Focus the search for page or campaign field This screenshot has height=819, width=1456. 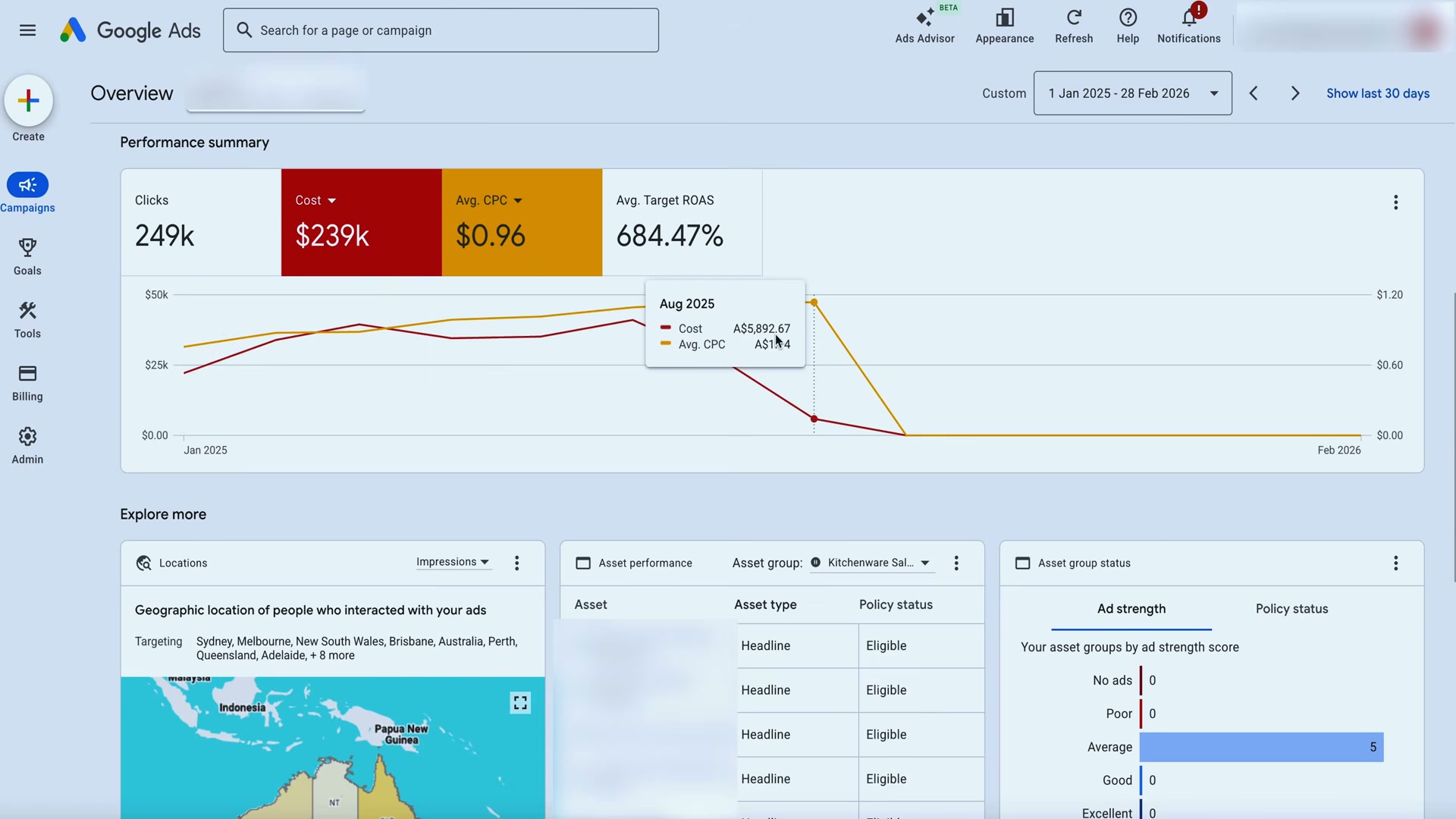pyautogui.click(x=441, y=30)
